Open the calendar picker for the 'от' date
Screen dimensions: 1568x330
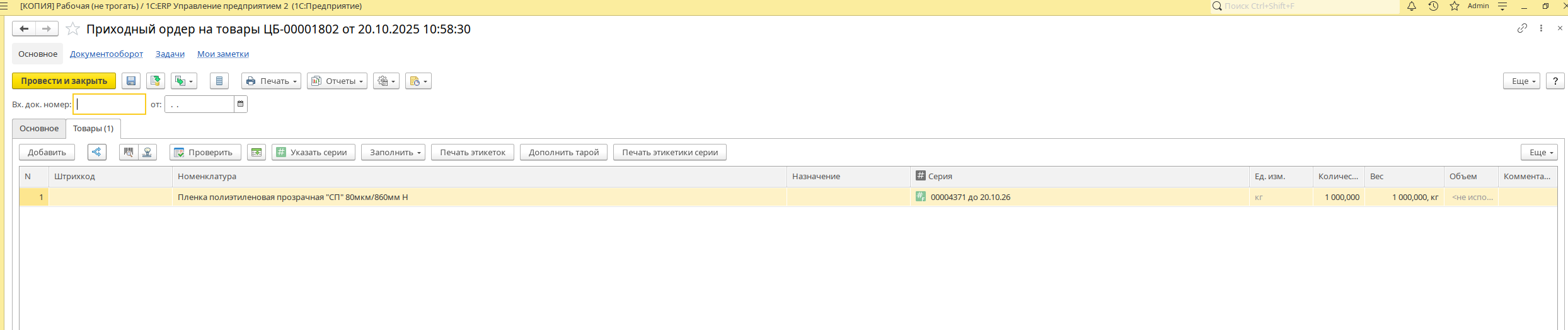(240, 104)
